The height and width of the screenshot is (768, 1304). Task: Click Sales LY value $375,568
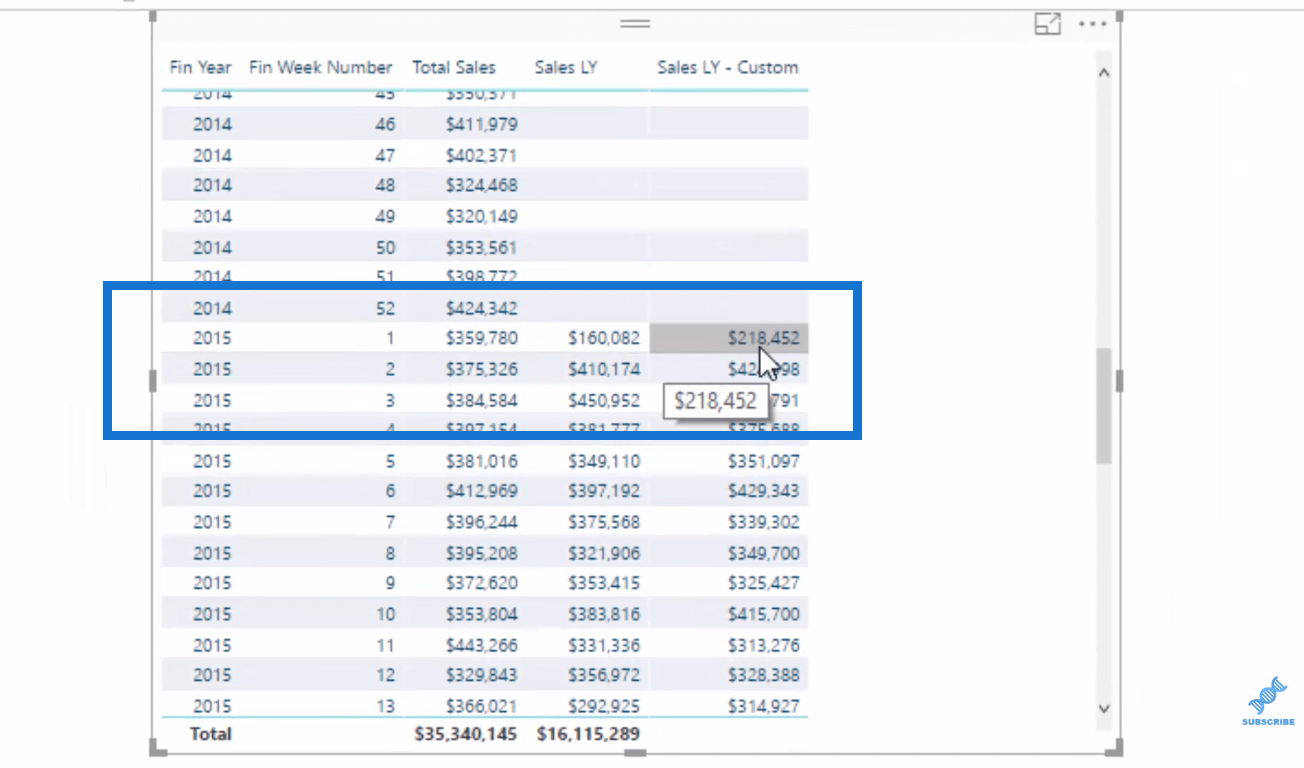tap(604, 522)
